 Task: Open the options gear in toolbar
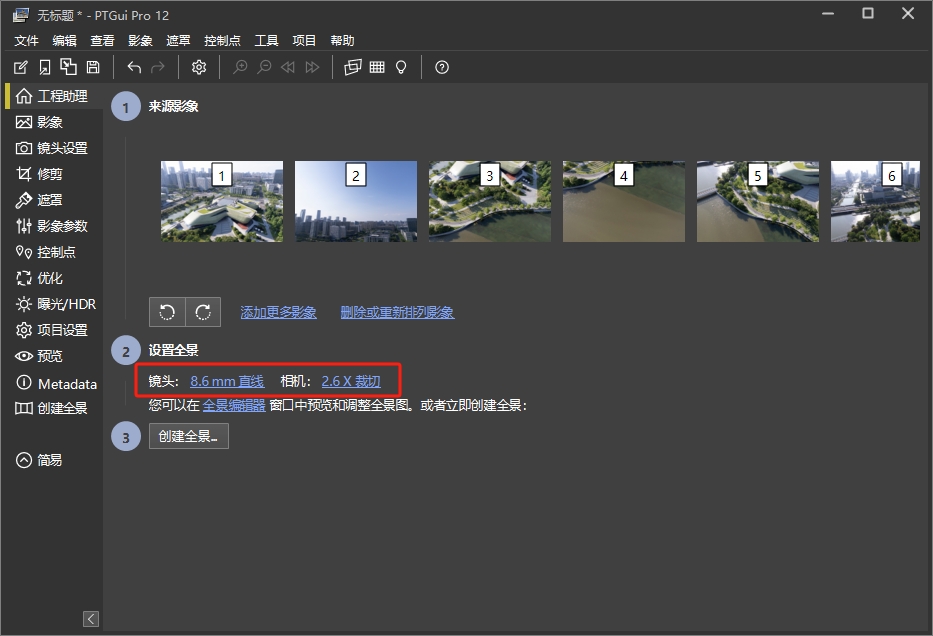pyautogui.click(x=199, y=67)
